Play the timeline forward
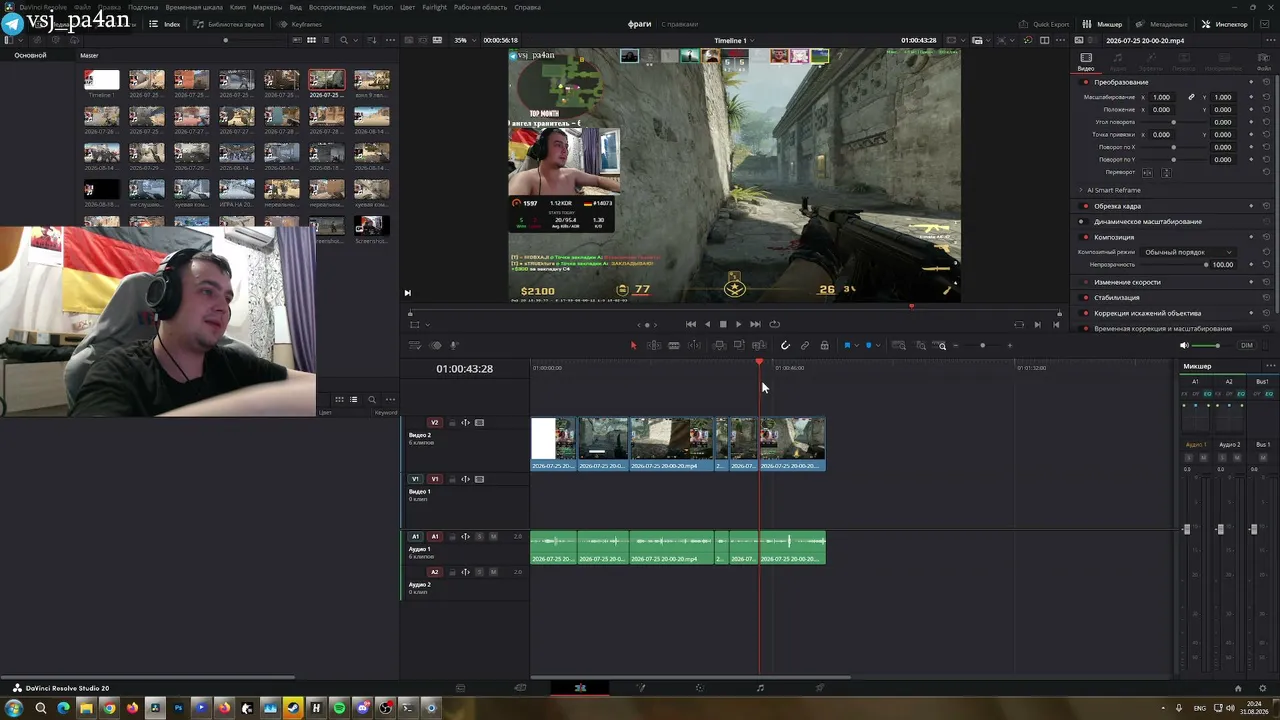Viewport: 1280px width, 720px height. [739, 324]
